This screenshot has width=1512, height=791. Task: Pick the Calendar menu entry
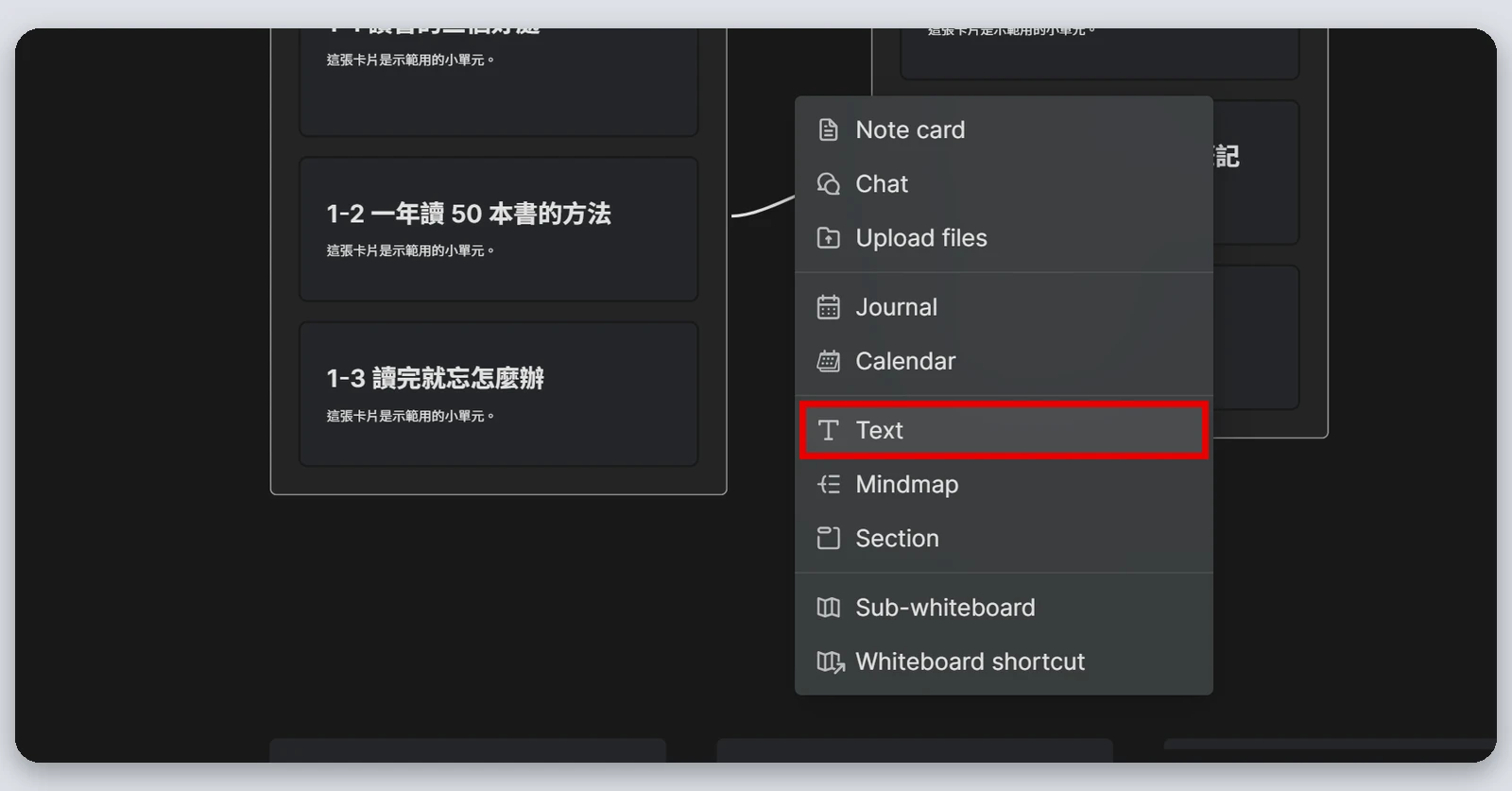point(1004,361)
